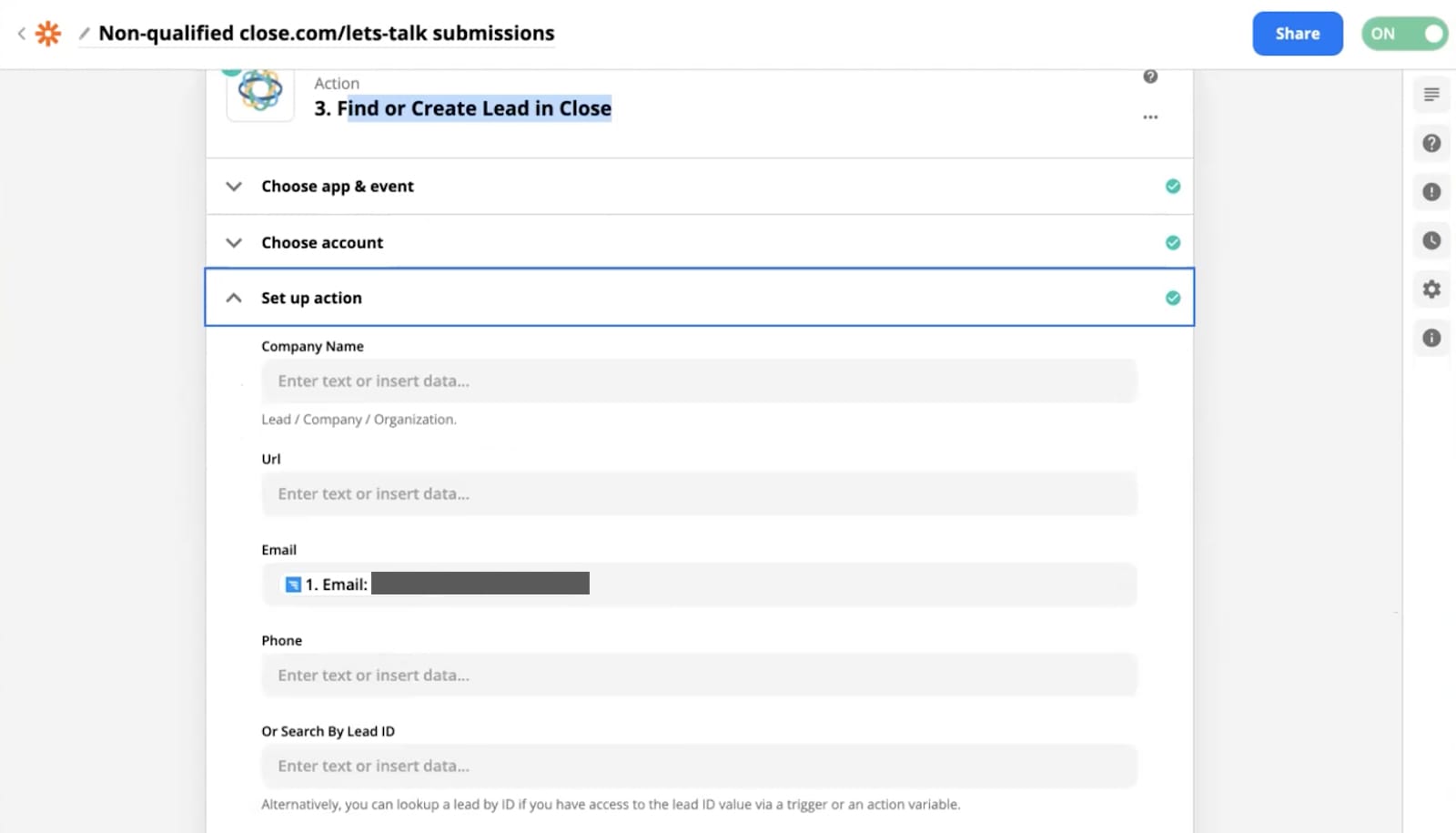Viewport: 1456px width, 833px height.
Task: Open the three-dot step options menu
Action: coord(1150,117)
